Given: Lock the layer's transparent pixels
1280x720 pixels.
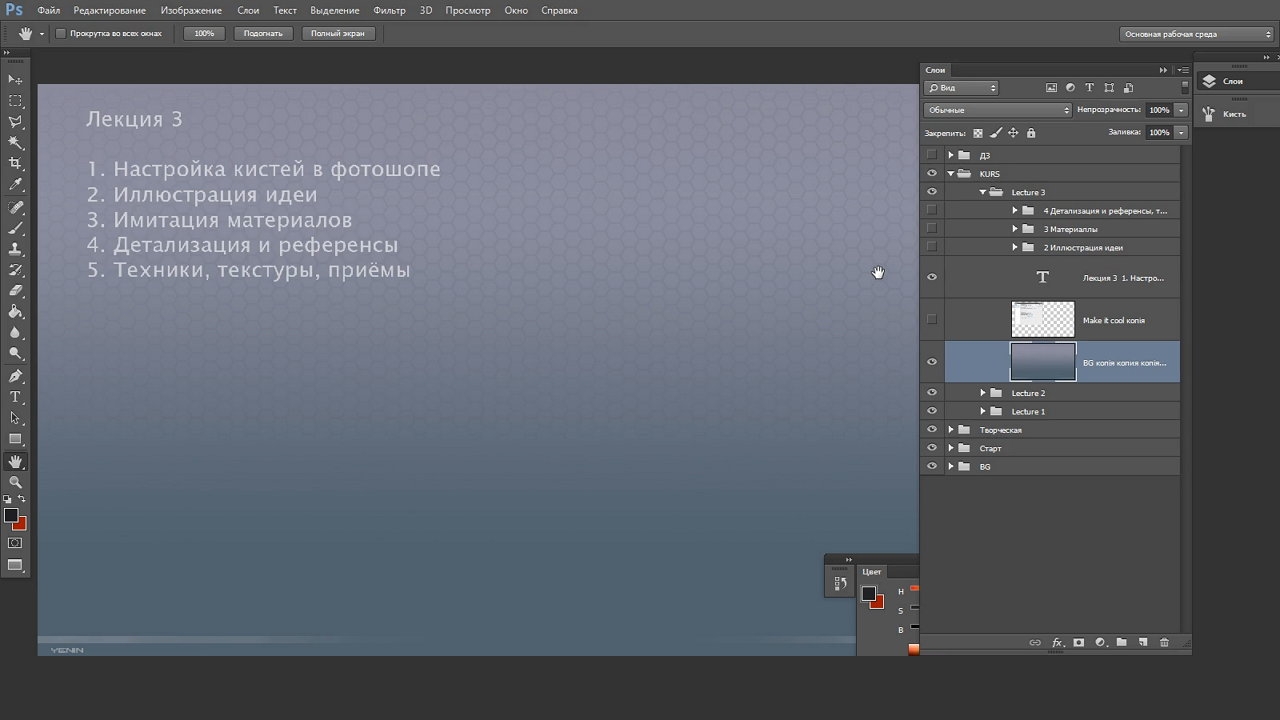Looking at the screenshot, I should coord(978,133).
